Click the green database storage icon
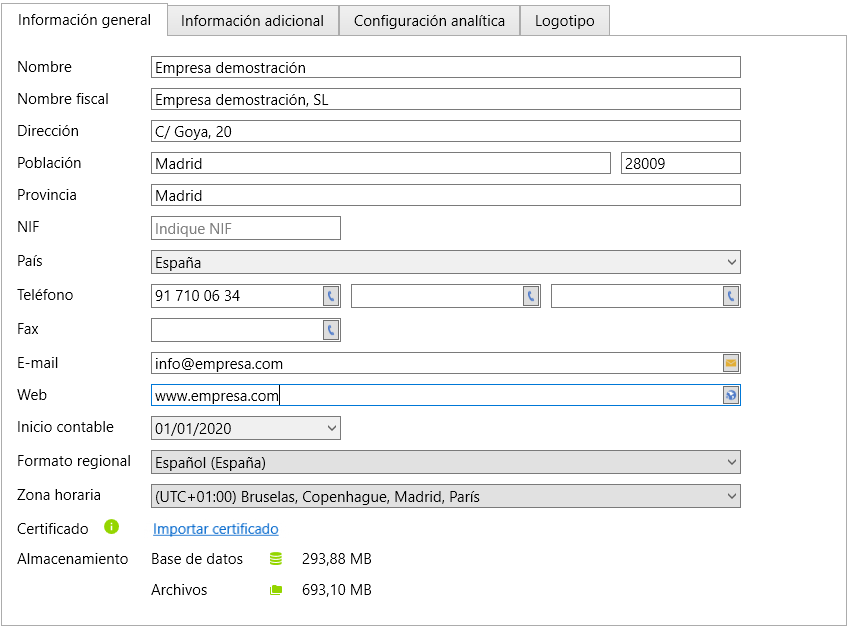Viewport: 848px width, 626px height. click(x=276, y=559)
